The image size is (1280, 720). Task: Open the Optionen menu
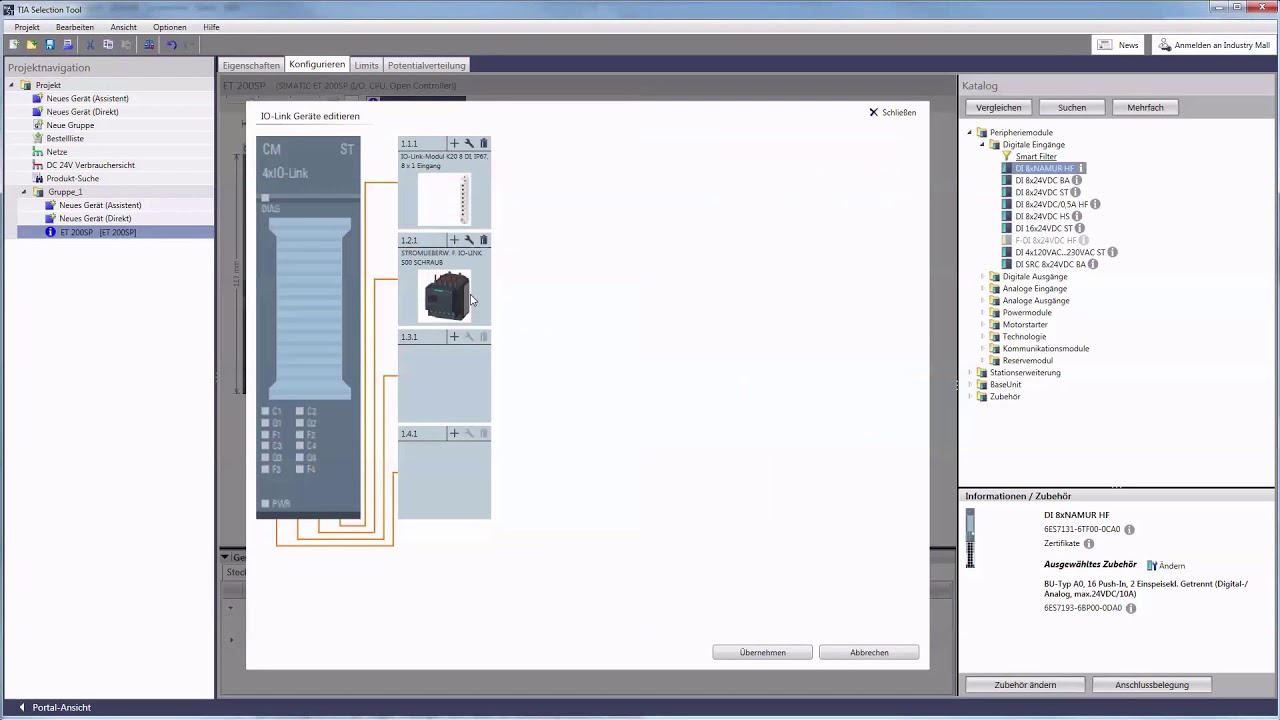170,27
